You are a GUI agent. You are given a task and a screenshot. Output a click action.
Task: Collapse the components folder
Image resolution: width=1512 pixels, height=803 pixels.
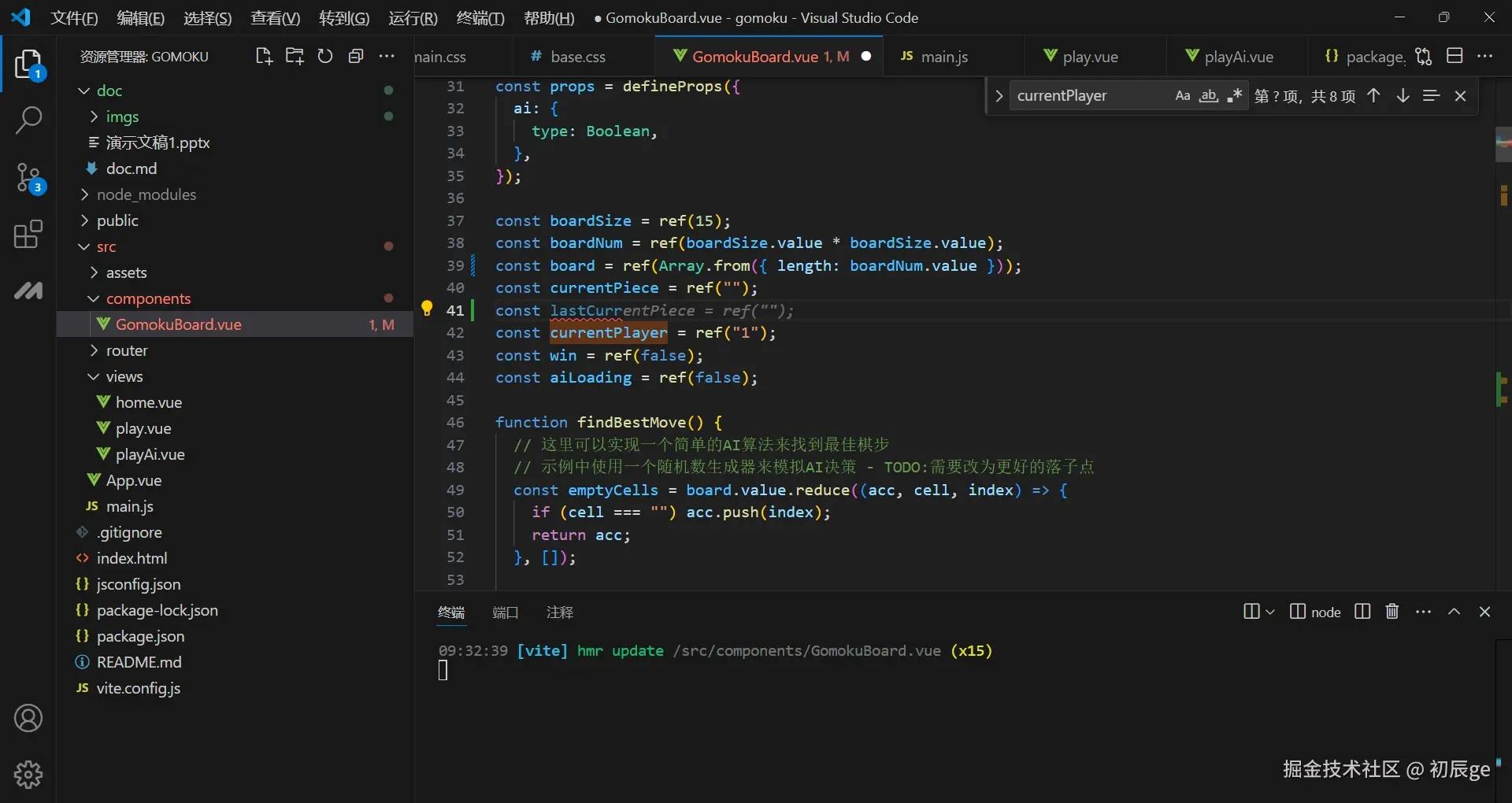(148, 298)
